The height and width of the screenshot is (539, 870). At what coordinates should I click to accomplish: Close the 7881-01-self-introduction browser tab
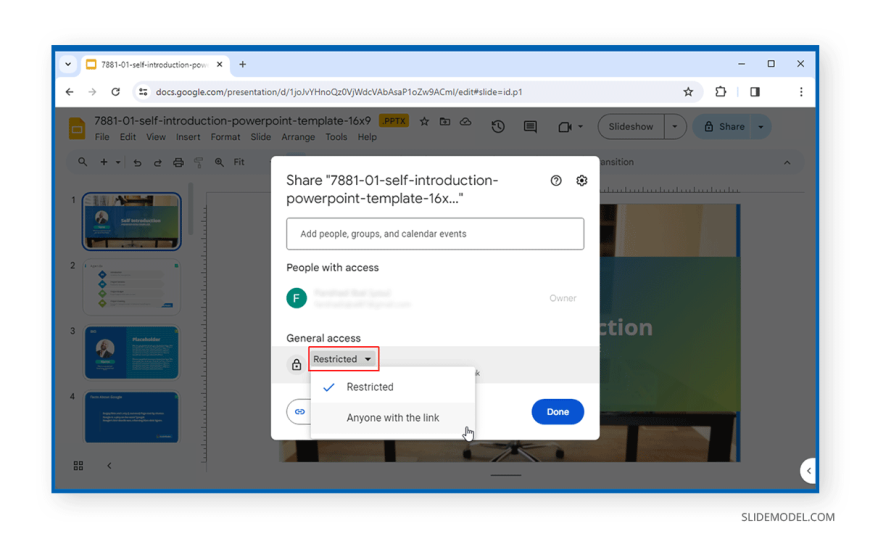click(219, 64)
